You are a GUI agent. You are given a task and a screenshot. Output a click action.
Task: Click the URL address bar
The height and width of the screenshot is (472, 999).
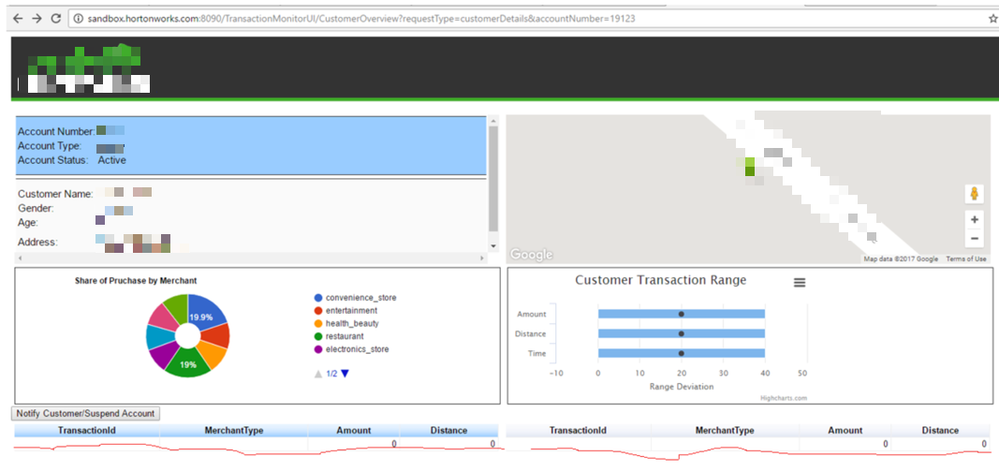(x=500, y=19)
